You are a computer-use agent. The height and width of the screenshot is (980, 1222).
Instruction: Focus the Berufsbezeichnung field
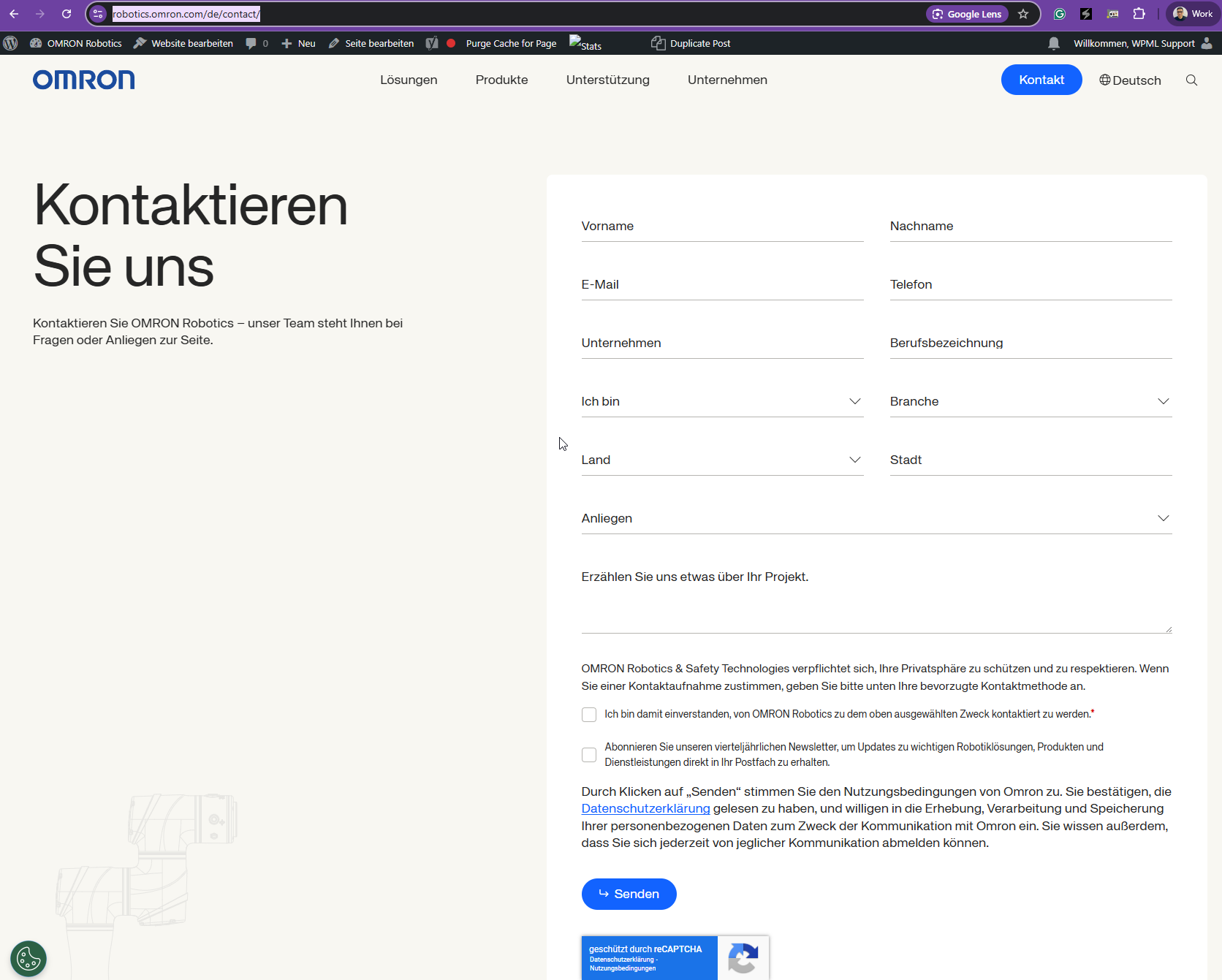(x=1031, y=343)
